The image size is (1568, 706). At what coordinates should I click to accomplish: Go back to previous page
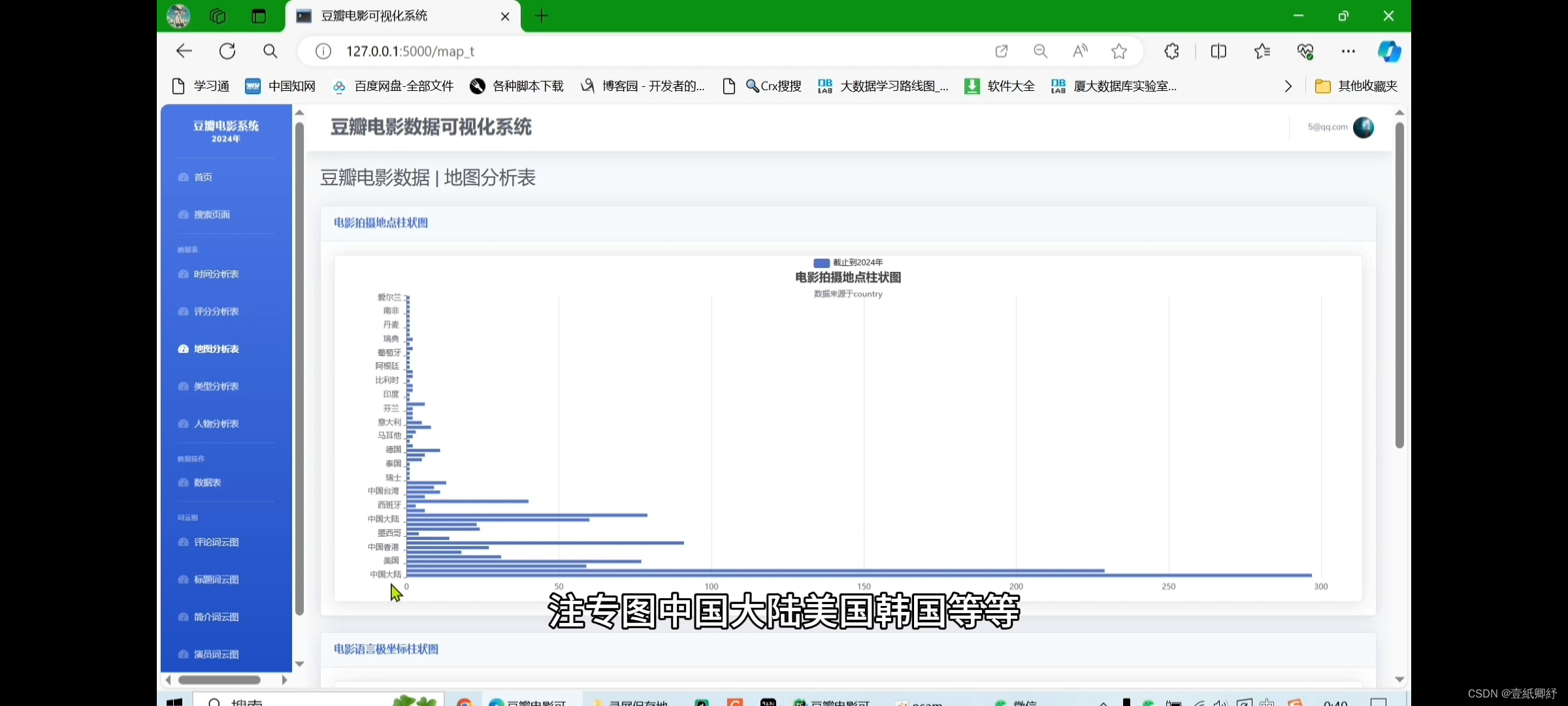(184, 51)
